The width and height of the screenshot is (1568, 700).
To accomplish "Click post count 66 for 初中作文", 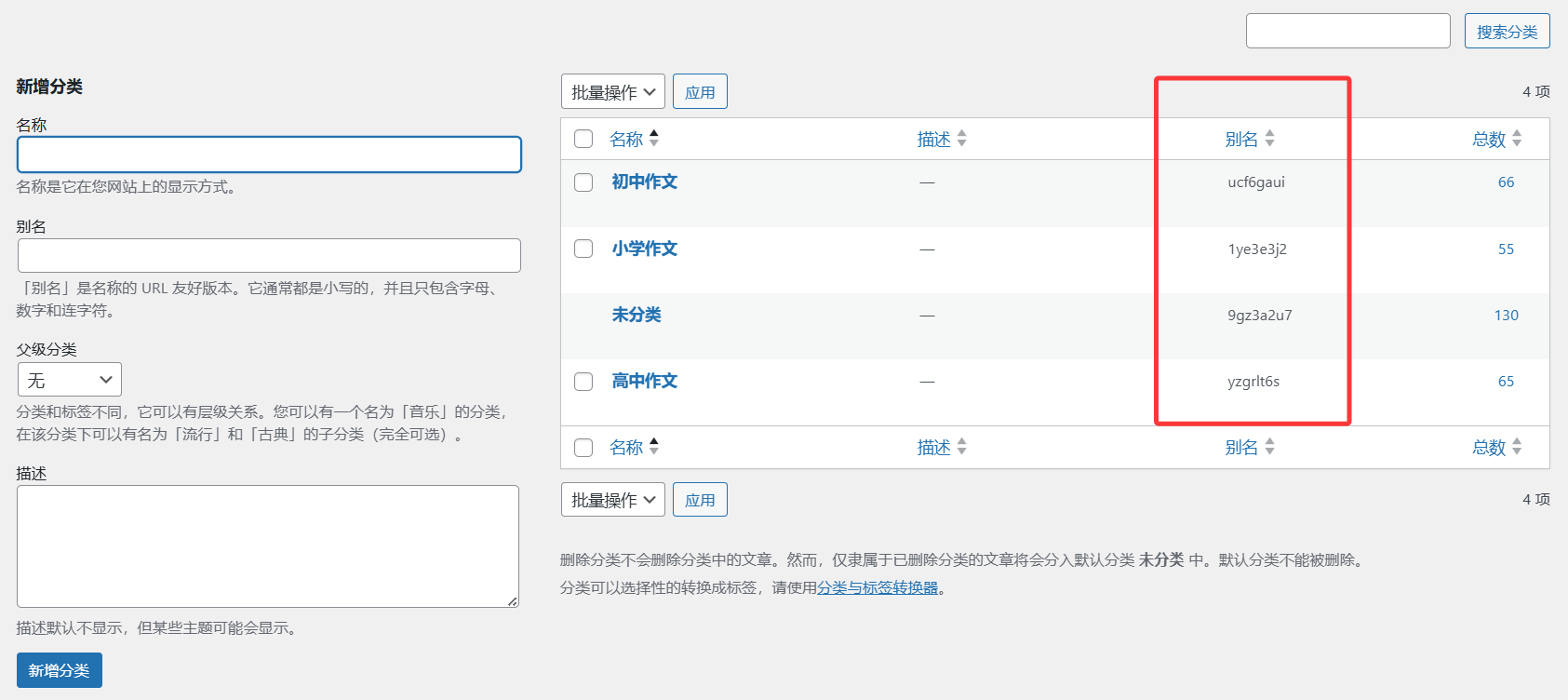I will [1507, 182].
